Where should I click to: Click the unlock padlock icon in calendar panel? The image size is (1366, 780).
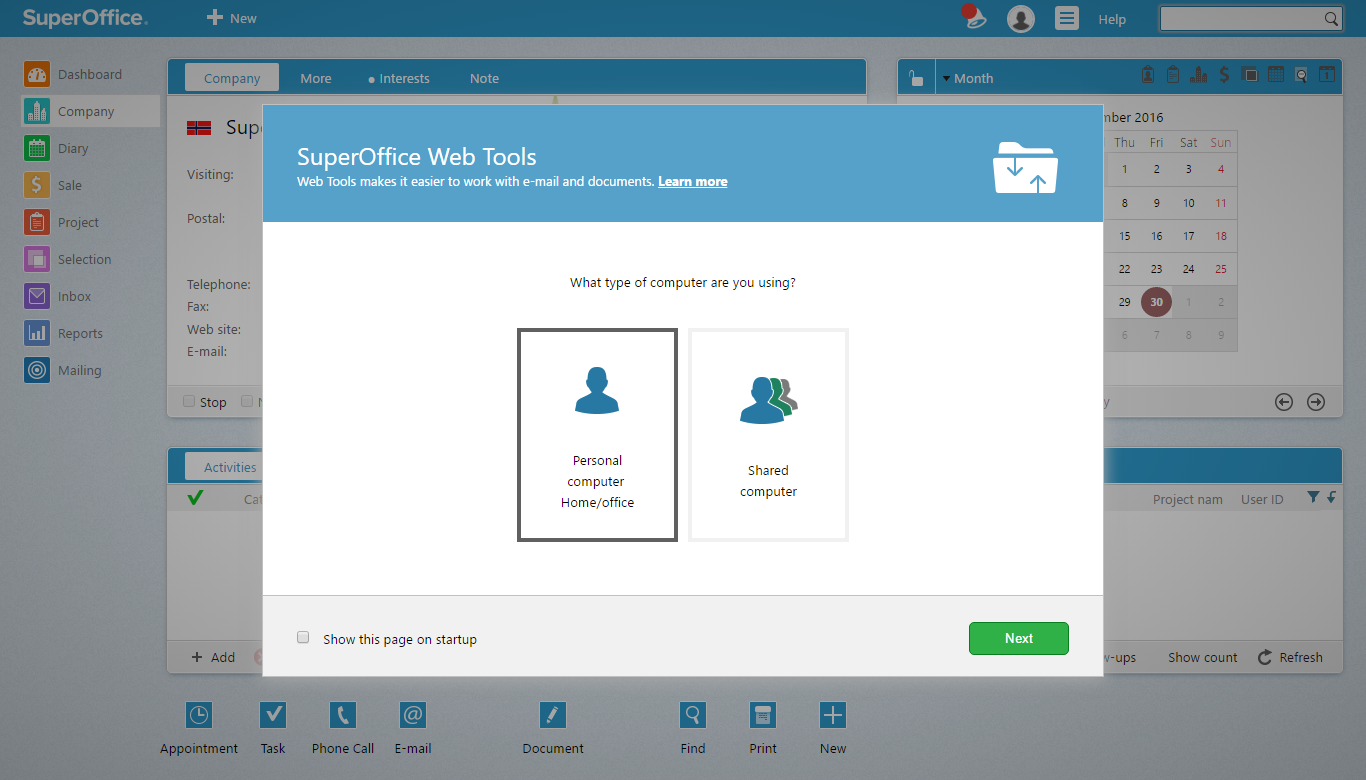pyautogui.click(x=916, y=78)
